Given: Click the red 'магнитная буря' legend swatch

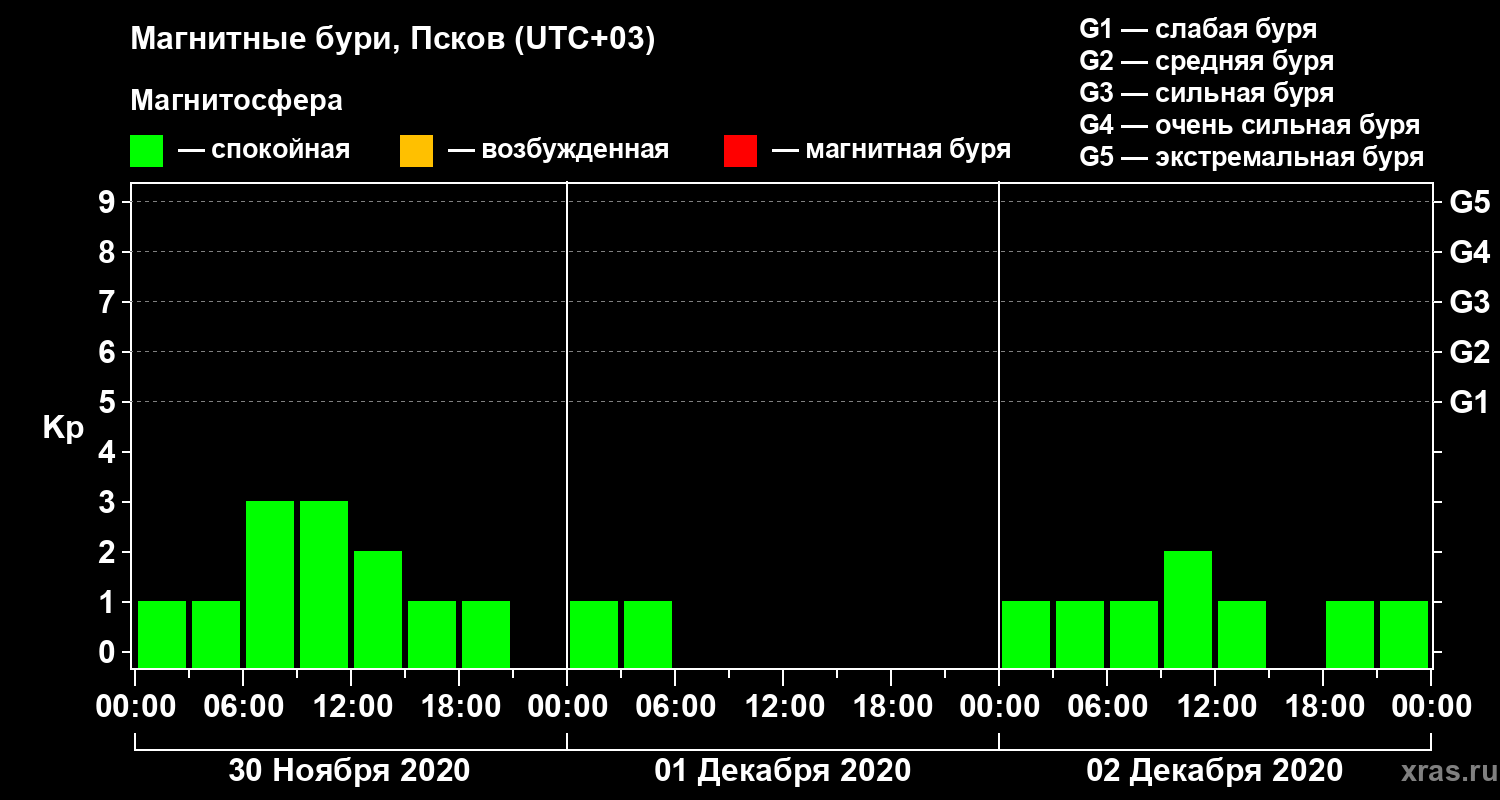Looking at the screenshot, I should click(x=740, y=151).
